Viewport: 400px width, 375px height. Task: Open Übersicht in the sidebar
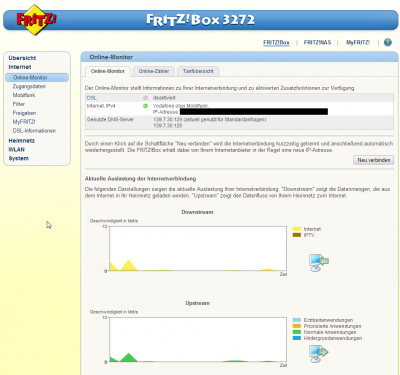pyautogui.click(x=22, y=58)
